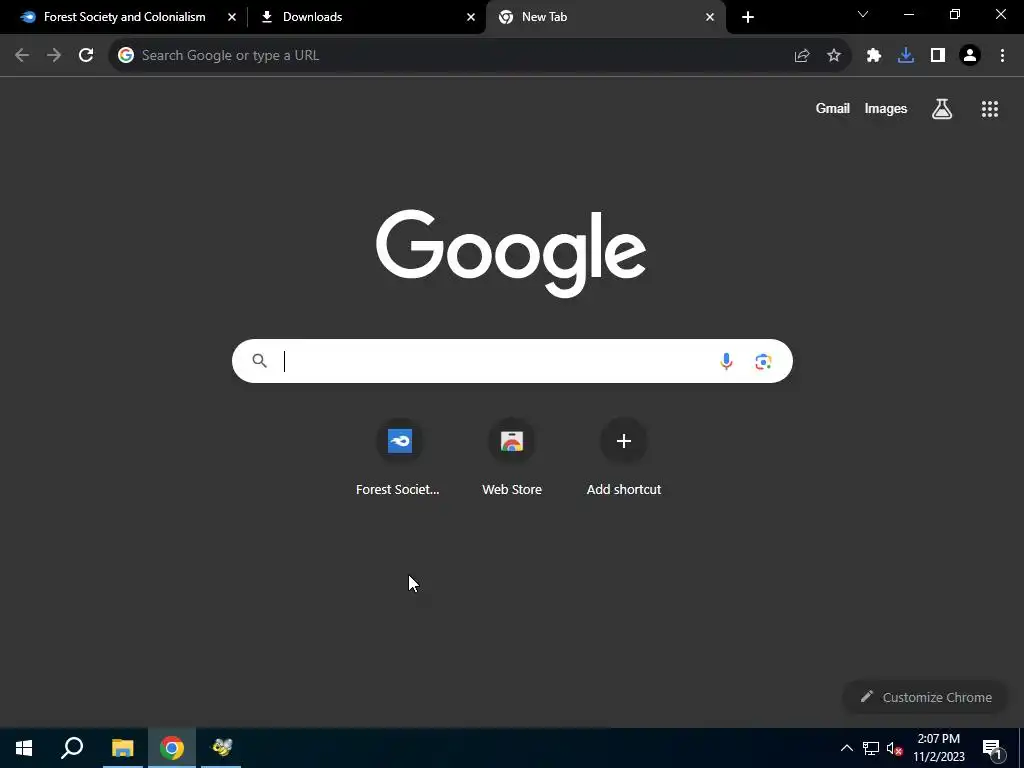Open Google Images link
This screenshot has height=768, width=1024.
[886, 108]
